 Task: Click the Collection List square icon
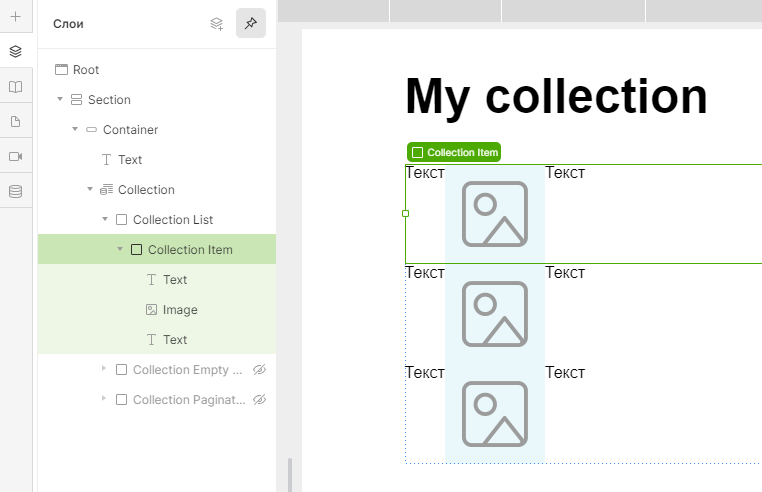coord(121,220)
